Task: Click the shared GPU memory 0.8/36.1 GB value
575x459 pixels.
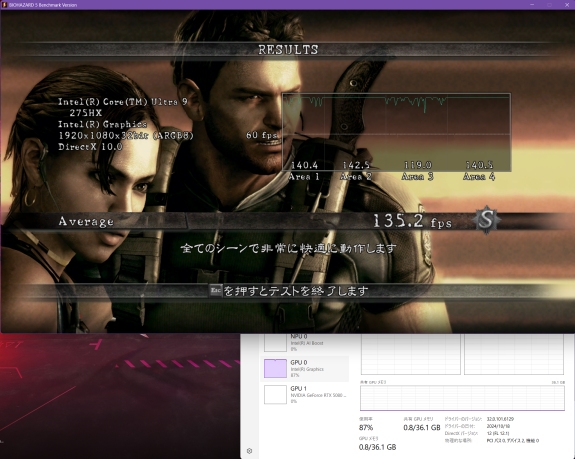Action: click(x=422, y=427)
